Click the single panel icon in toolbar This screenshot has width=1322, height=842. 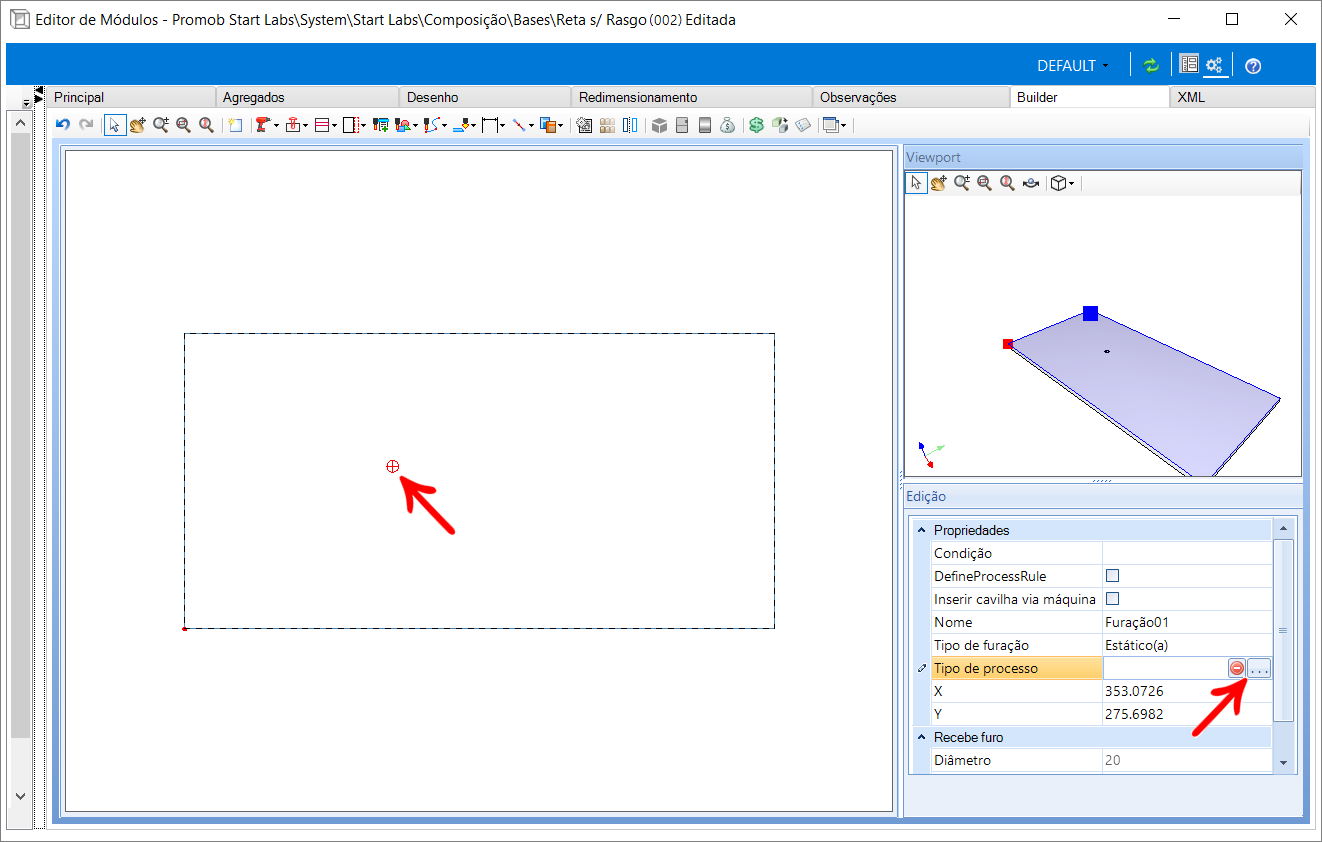[x=704, y=125]
